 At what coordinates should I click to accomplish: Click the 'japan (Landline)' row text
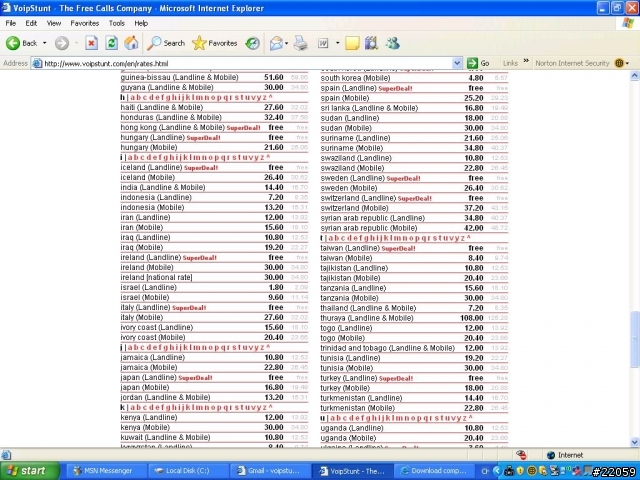pos(149,378)
